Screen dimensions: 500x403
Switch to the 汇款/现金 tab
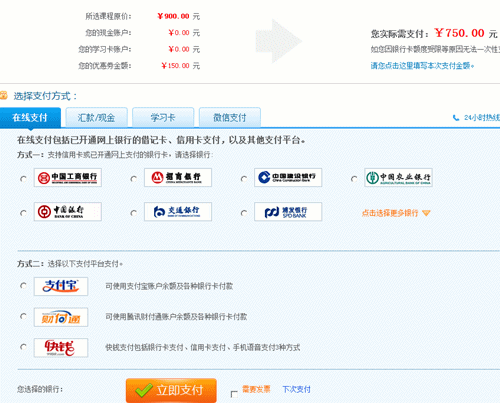pyautogui.click(x=97, y=118)
